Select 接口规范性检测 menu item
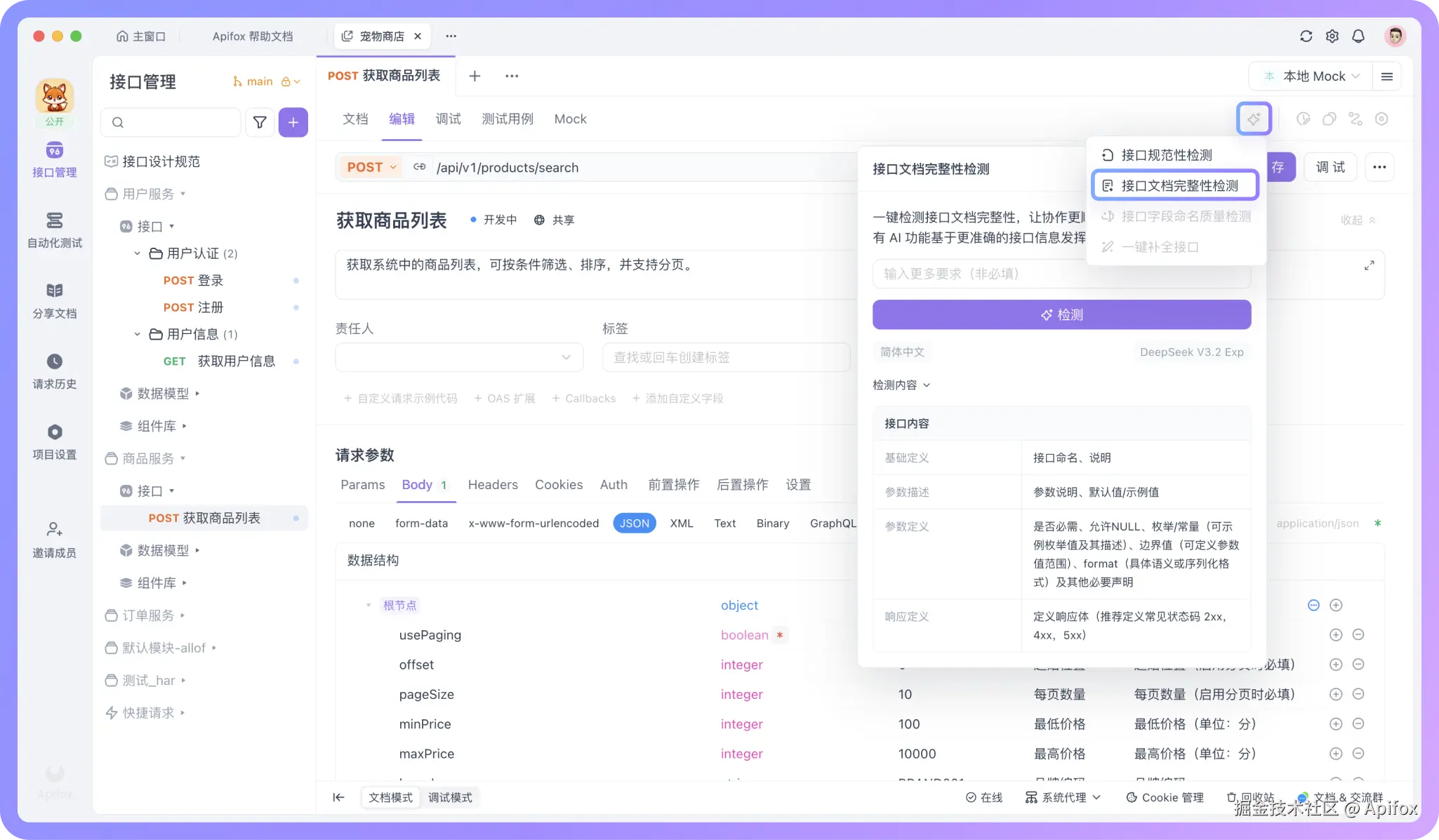This screenshot has width=1439, height=840. click(1166, 155)
